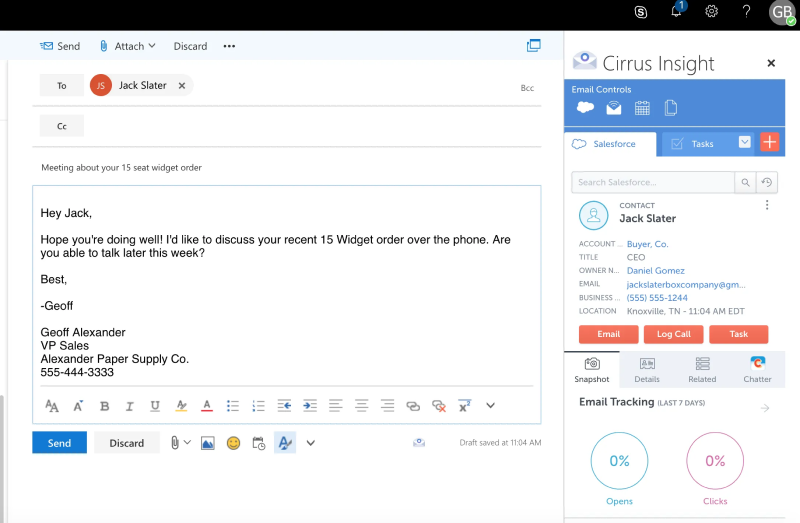The width and height of the screenshot is (800, 523).
Task: Open the calendar scheduling icon by the emoji
Action: (259, 443)
